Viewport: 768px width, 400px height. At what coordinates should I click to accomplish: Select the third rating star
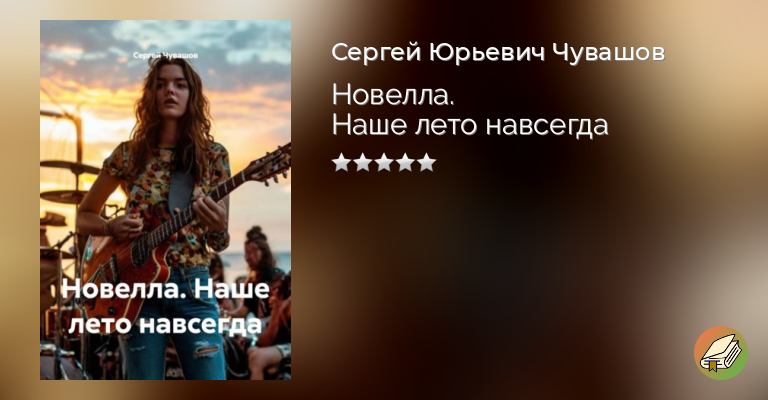click(384, 162)
